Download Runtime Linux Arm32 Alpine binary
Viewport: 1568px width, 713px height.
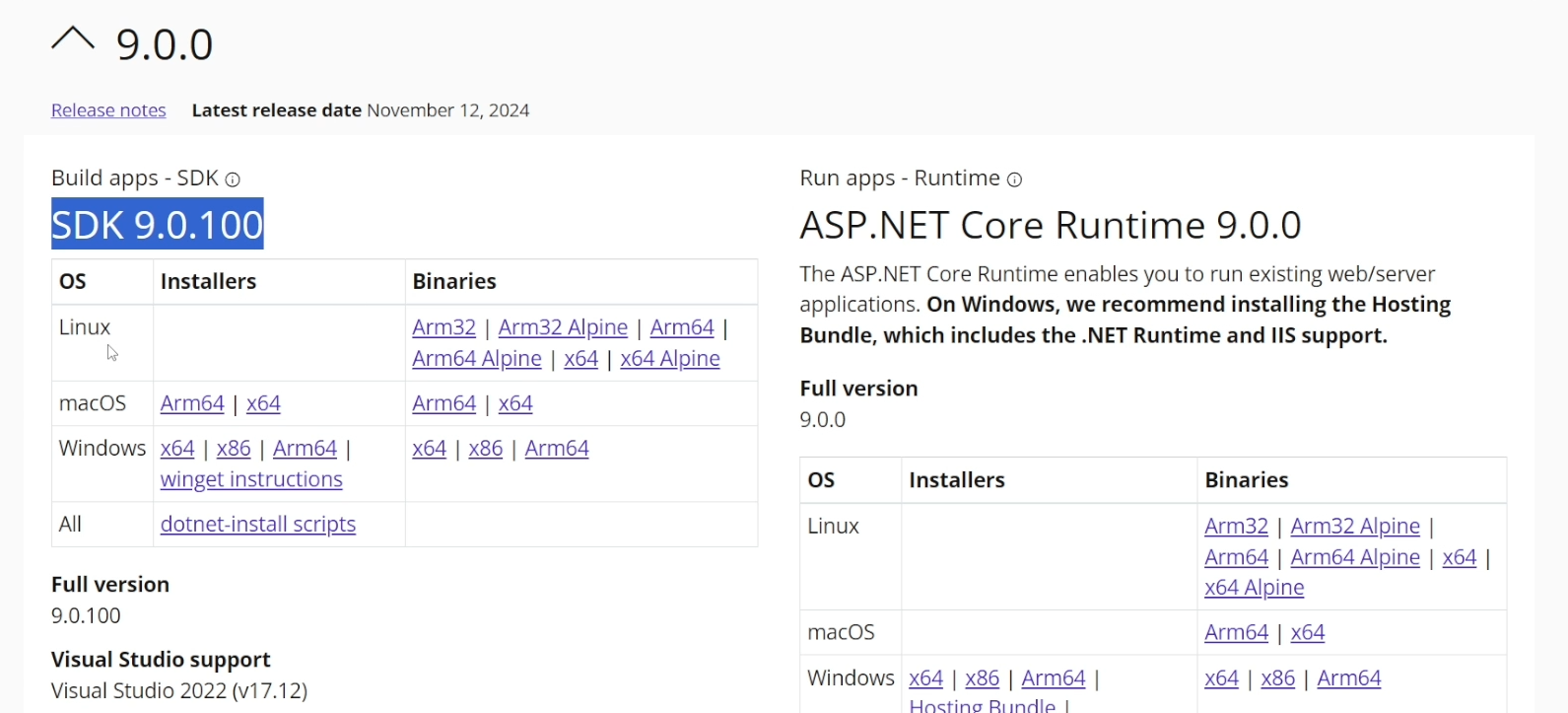point(1355,527)
